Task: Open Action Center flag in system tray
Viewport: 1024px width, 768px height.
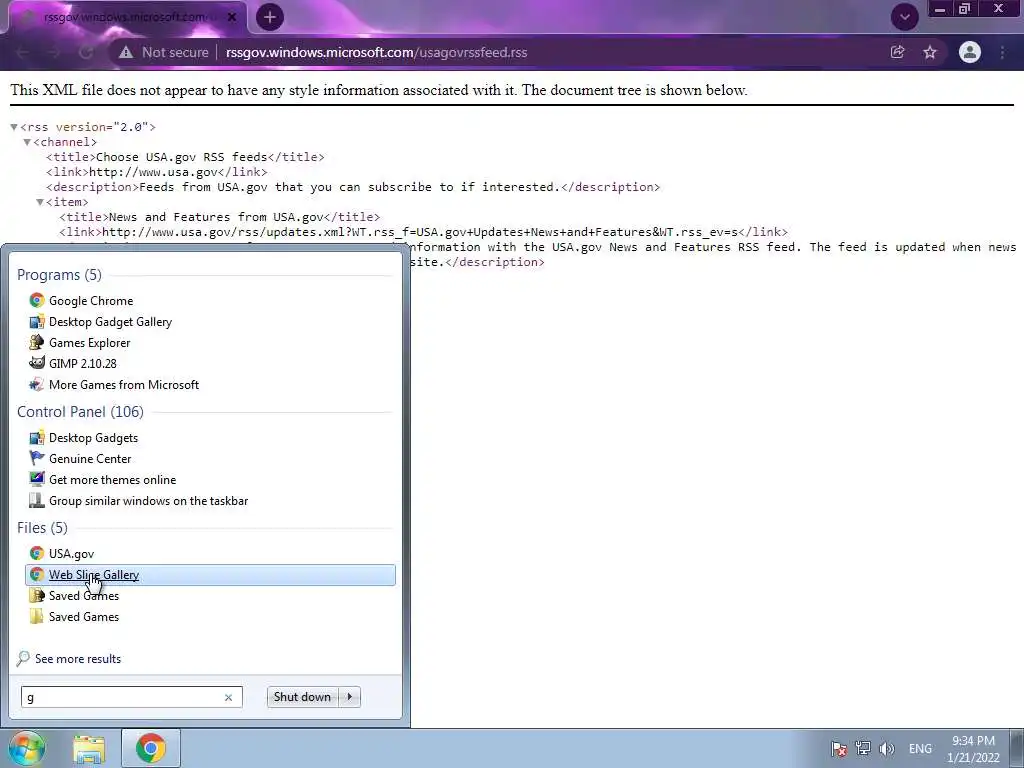Action: click(x=839, y=748)
